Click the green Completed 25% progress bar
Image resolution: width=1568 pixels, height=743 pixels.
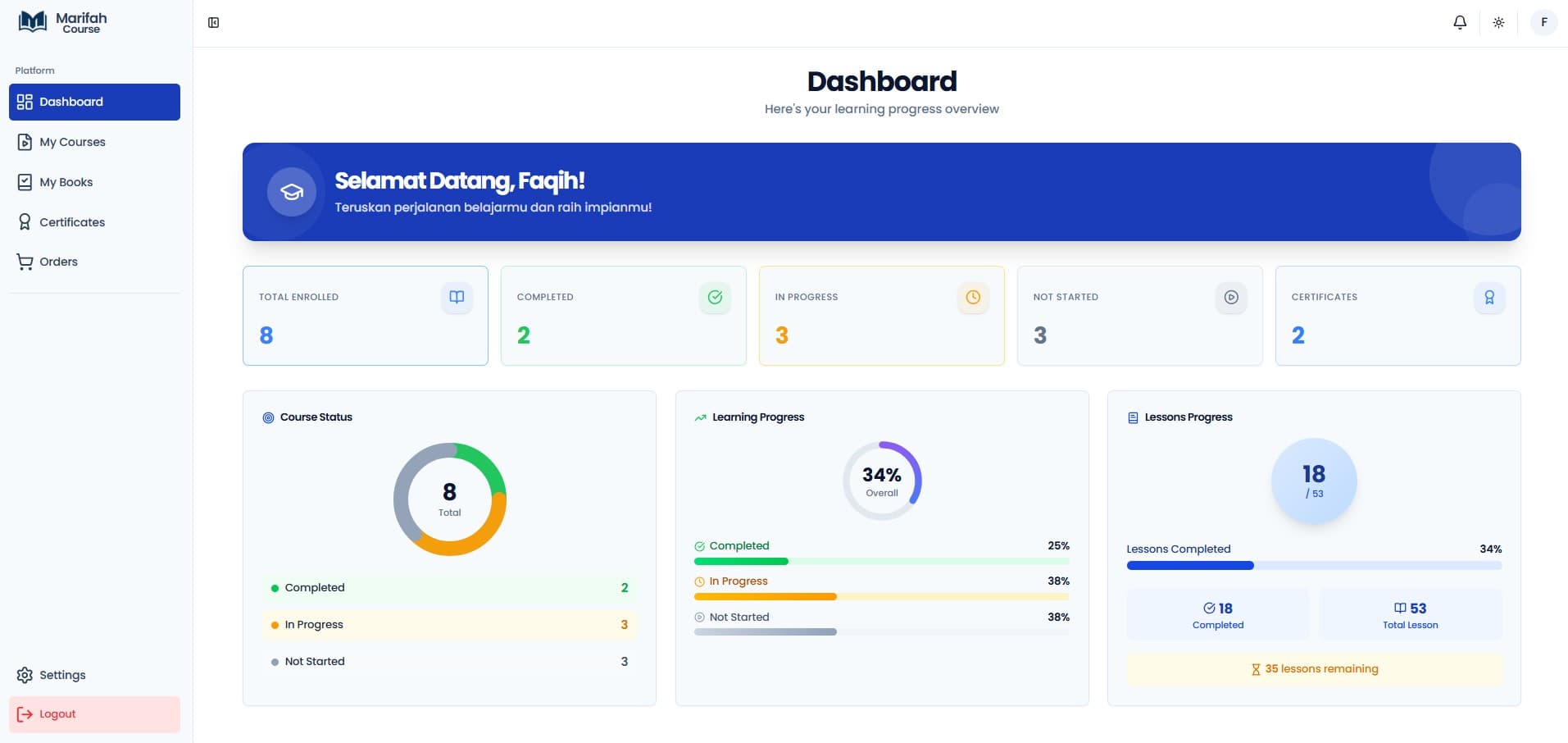tap(882, 562)
